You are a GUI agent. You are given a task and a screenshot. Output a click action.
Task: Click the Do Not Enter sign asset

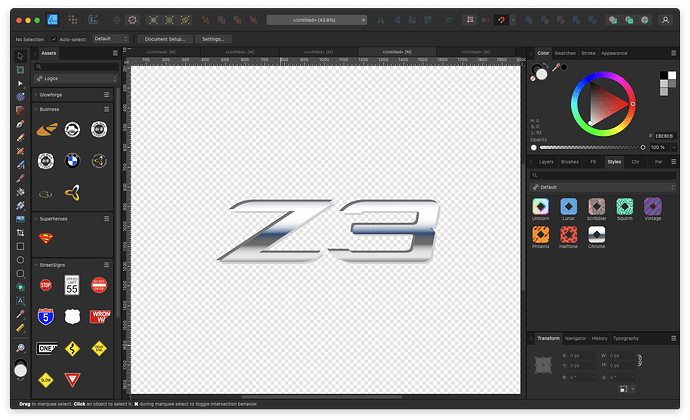coord(99,285)
